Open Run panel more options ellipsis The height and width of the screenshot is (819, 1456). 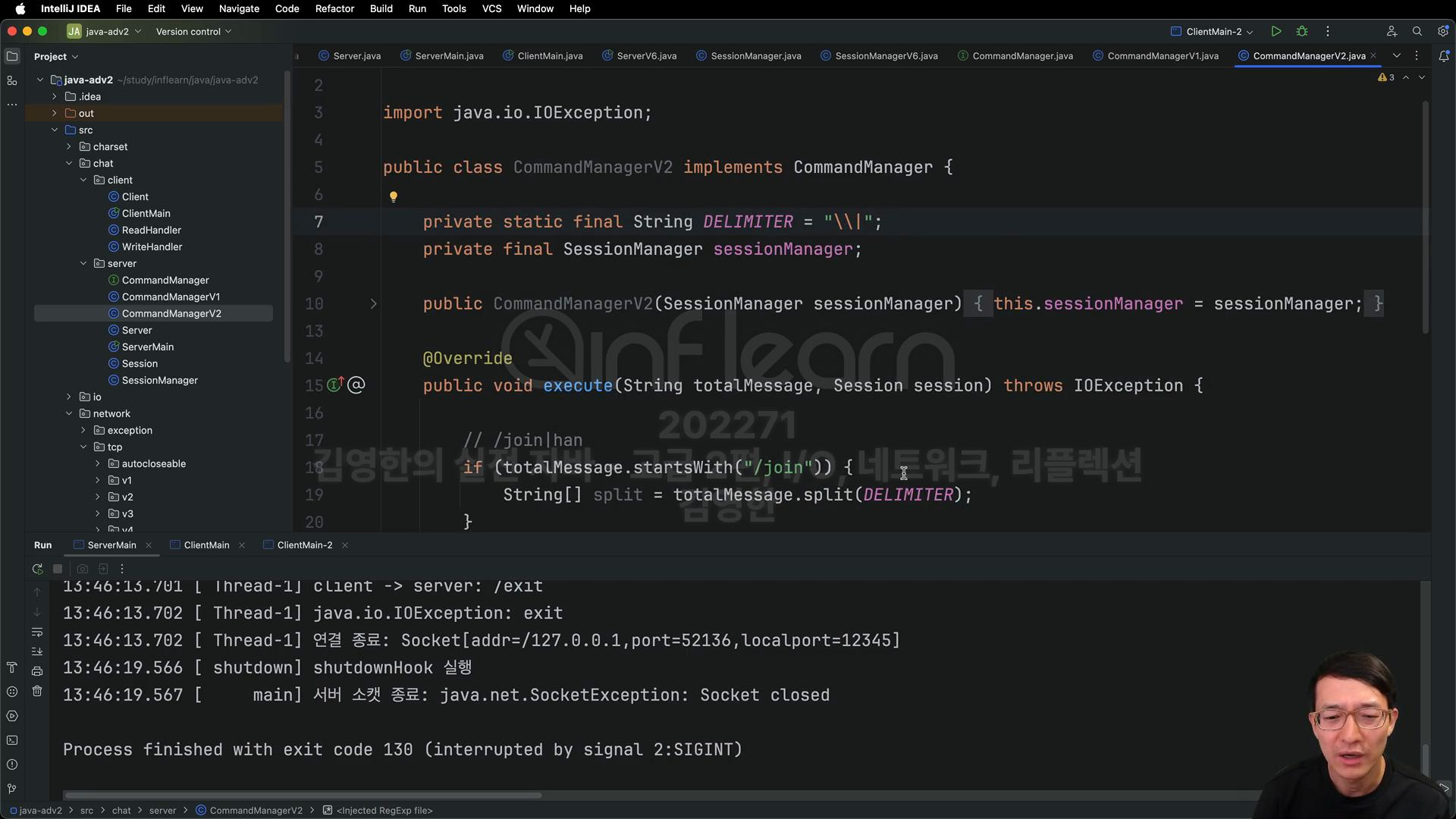122,569
